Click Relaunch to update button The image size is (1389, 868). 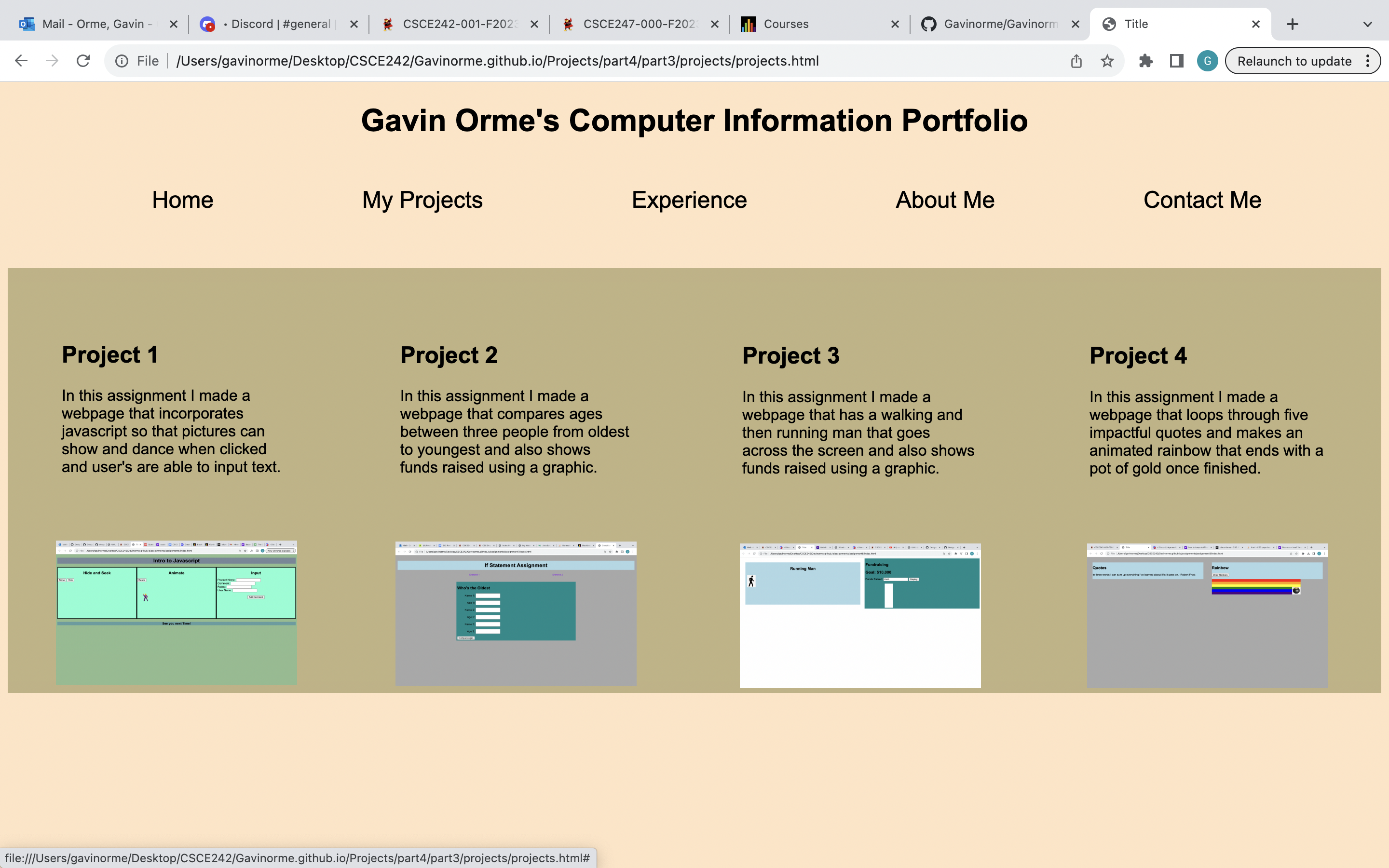coord(1294,61)
